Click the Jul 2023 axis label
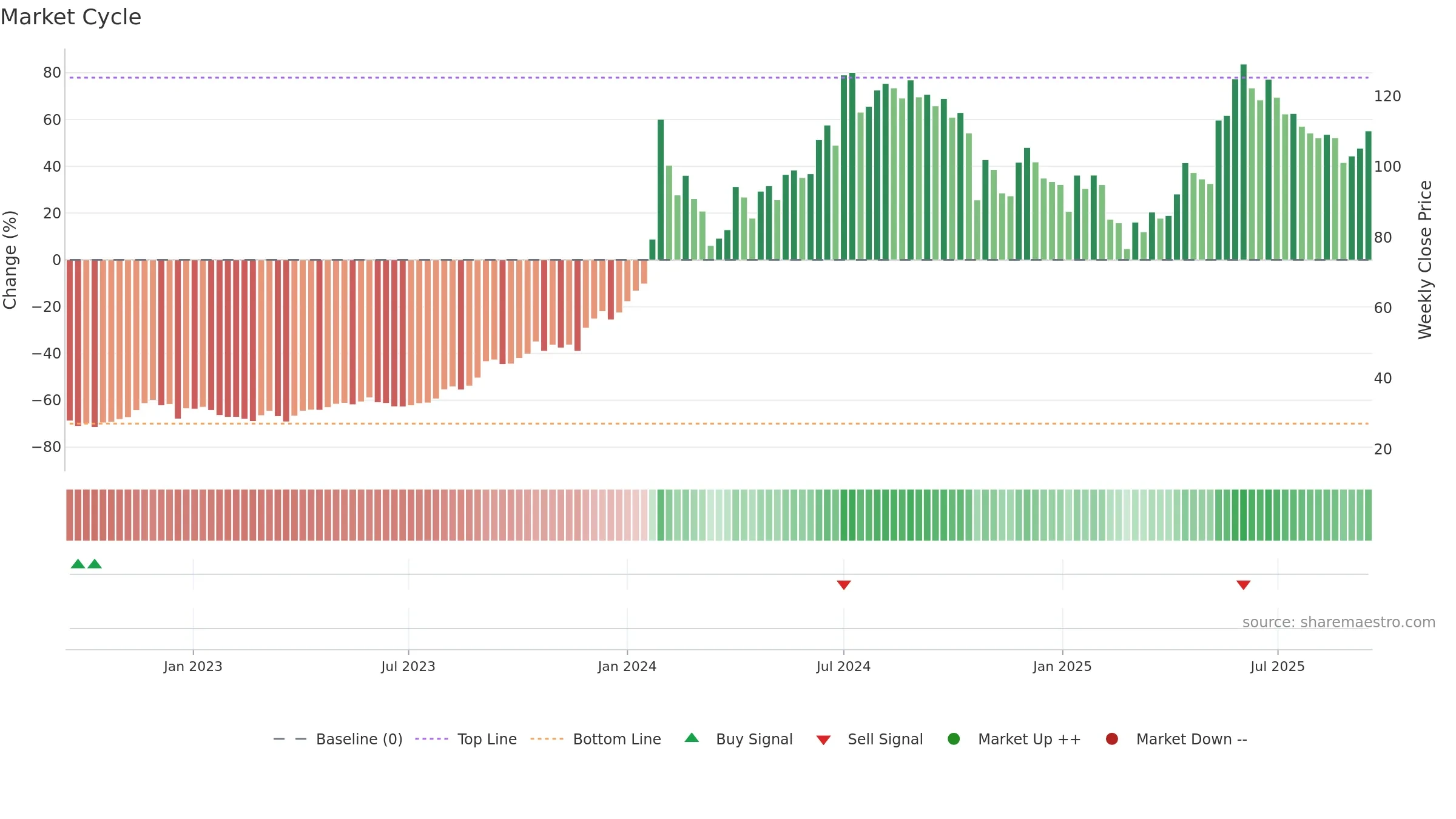The image size is (1456, 819). pos(408,666)
